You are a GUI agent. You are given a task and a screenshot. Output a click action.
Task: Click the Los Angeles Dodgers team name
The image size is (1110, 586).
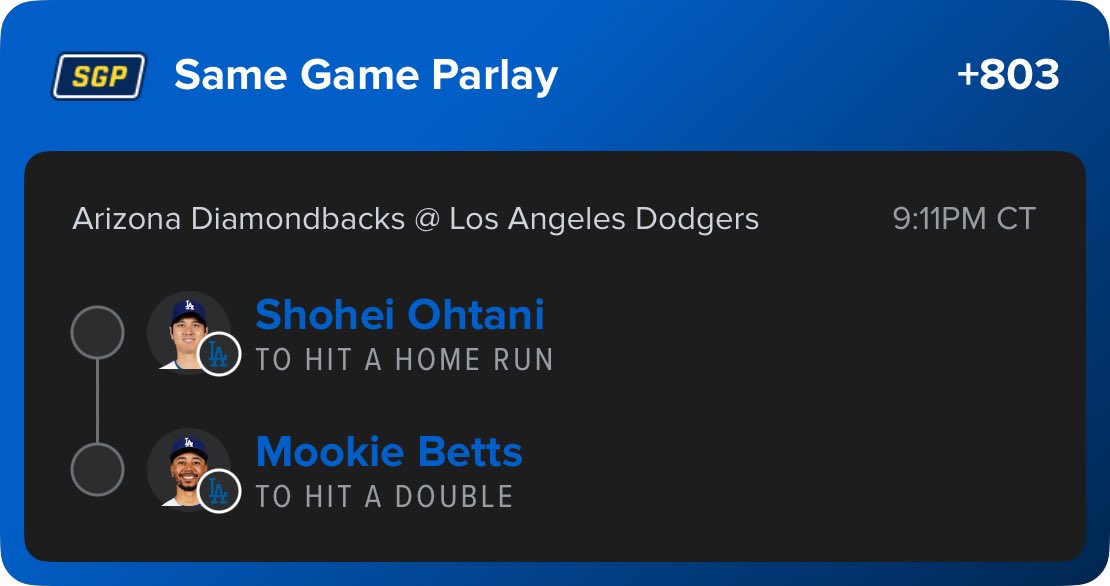[x=604, y=219]
